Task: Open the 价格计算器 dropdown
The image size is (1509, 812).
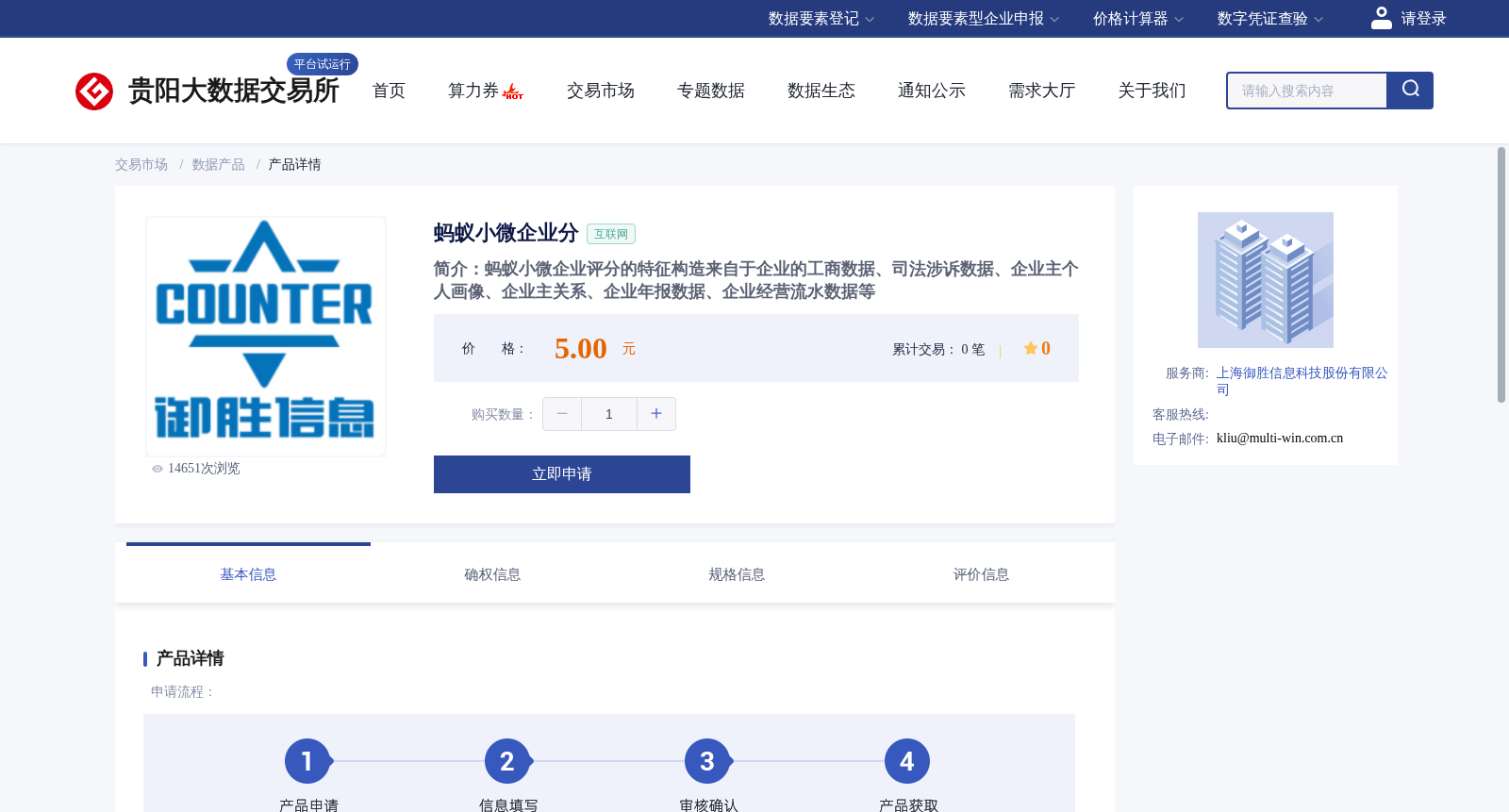Action: 1138,19
